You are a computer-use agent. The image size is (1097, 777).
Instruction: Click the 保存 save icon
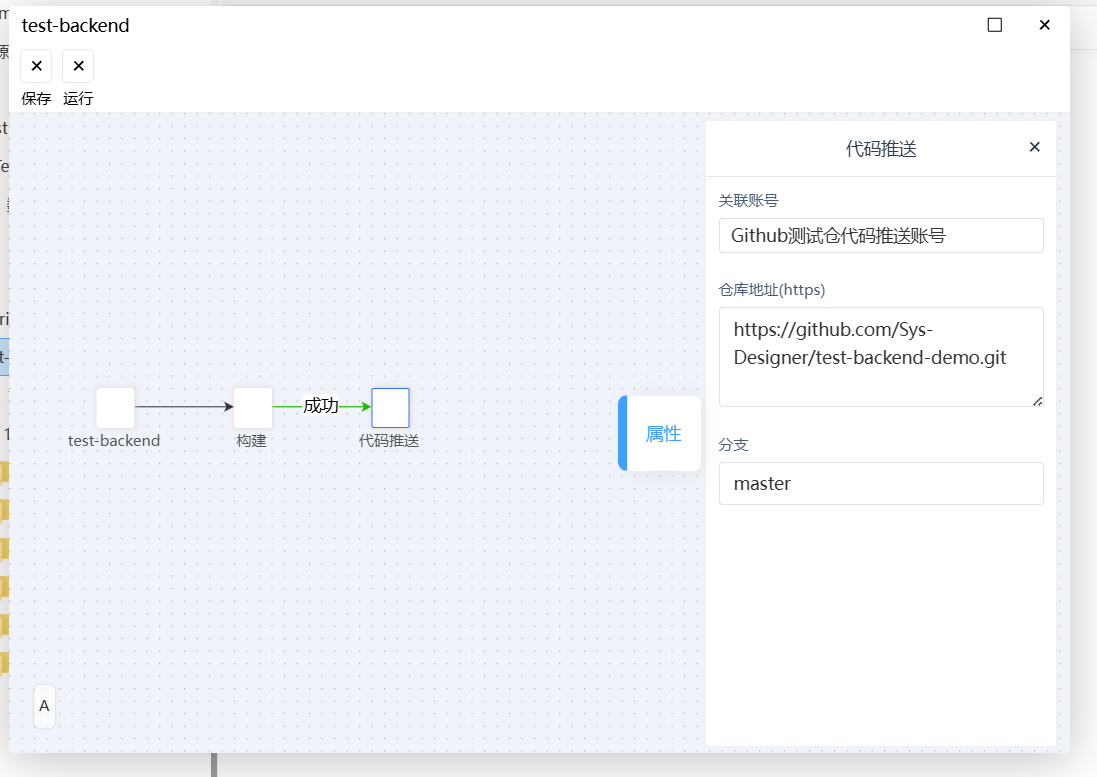click(36, 66)
